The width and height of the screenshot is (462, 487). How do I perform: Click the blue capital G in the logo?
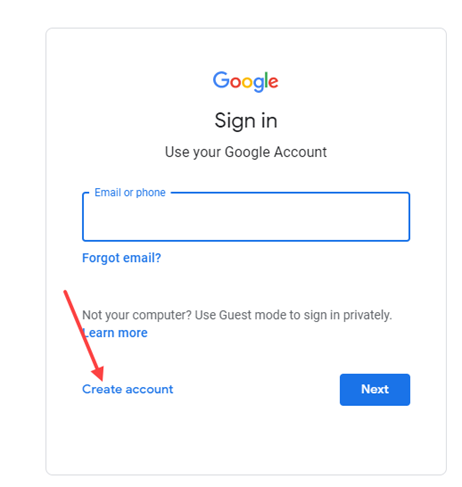221,80
